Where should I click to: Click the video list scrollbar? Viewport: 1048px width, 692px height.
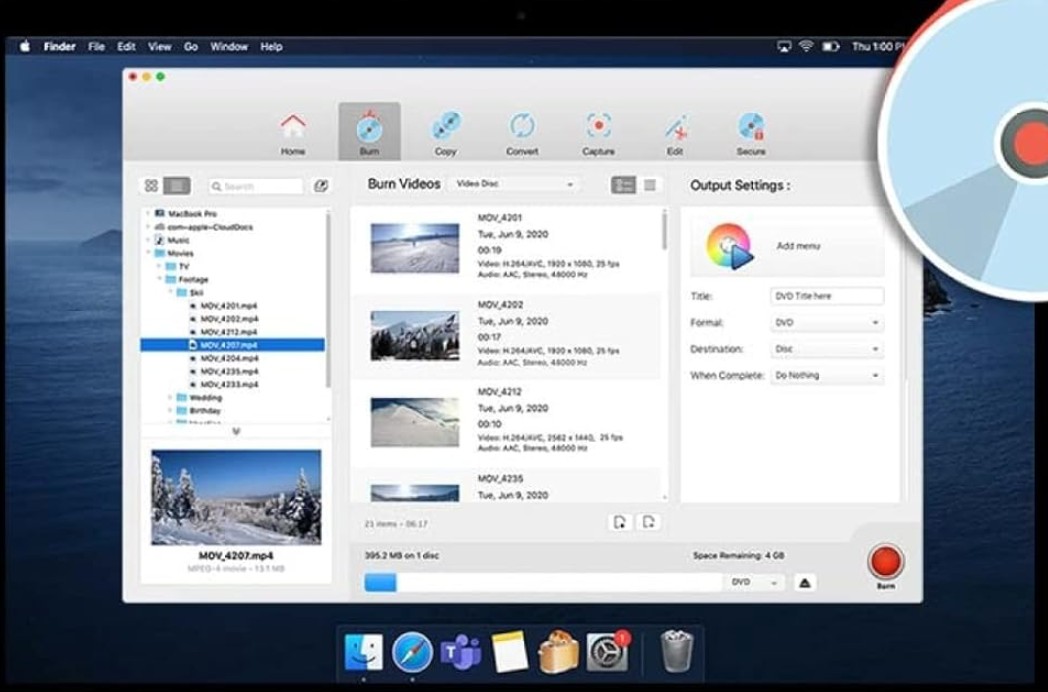664,231
